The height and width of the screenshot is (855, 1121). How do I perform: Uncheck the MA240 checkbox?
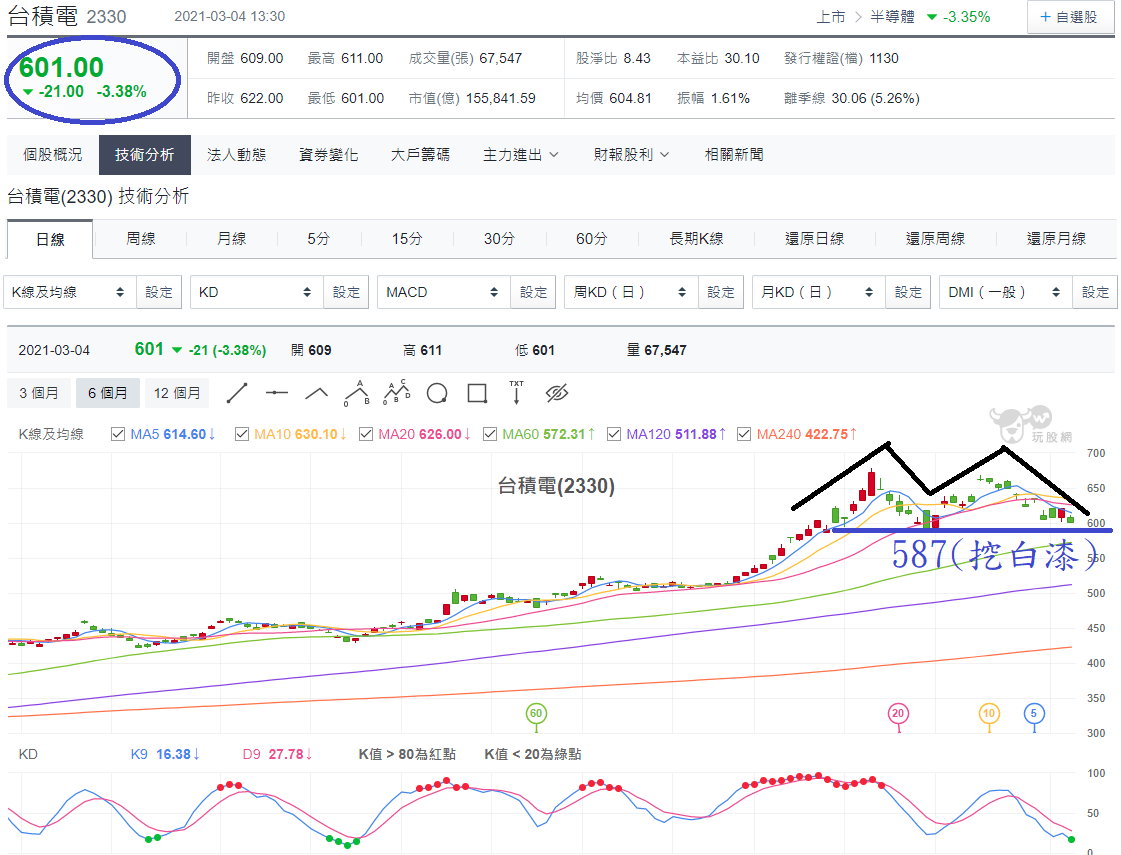[x=744, y=434]
